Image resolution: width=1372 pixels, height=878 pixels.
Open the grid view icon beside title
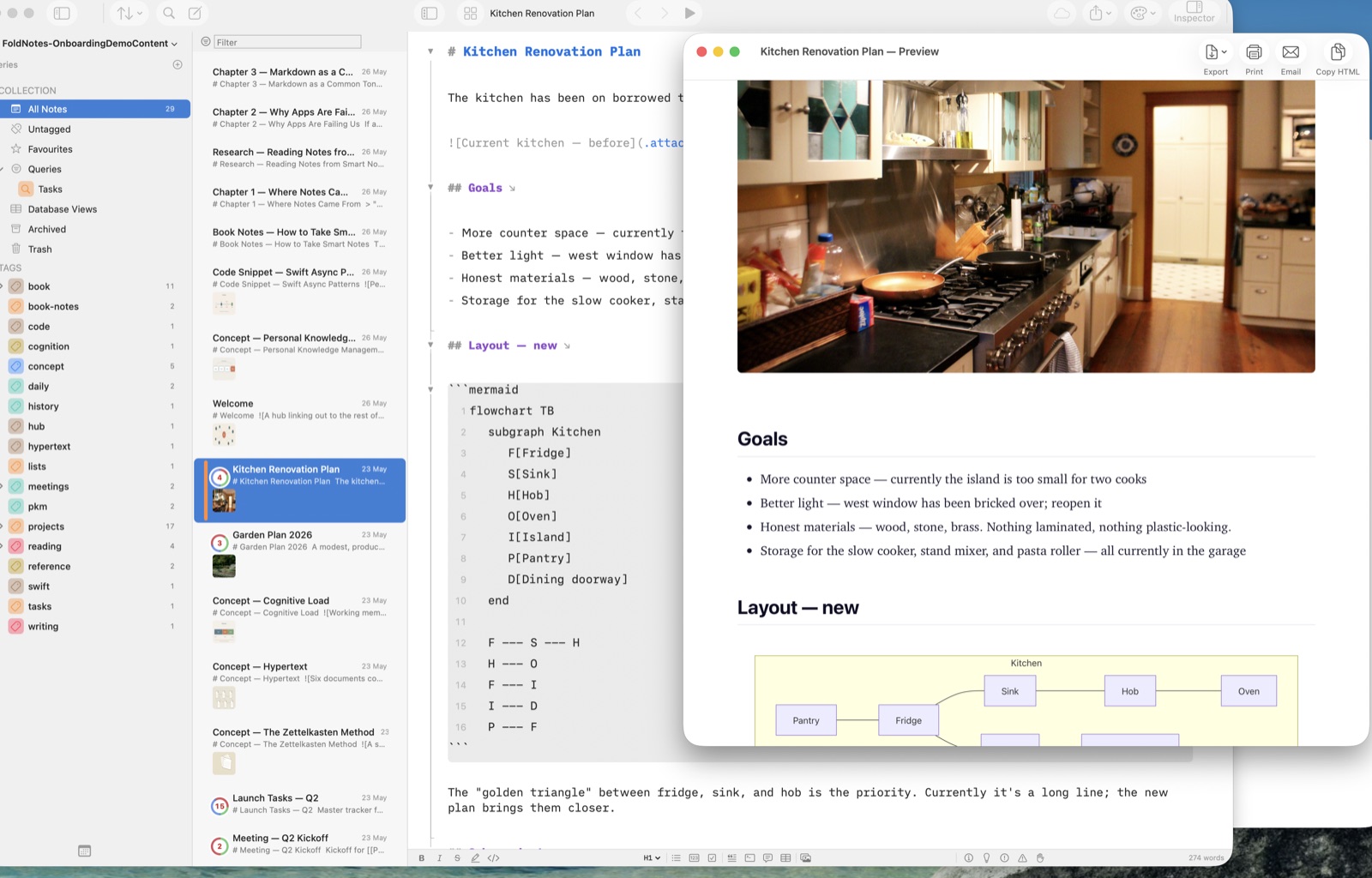click(470, 13)
